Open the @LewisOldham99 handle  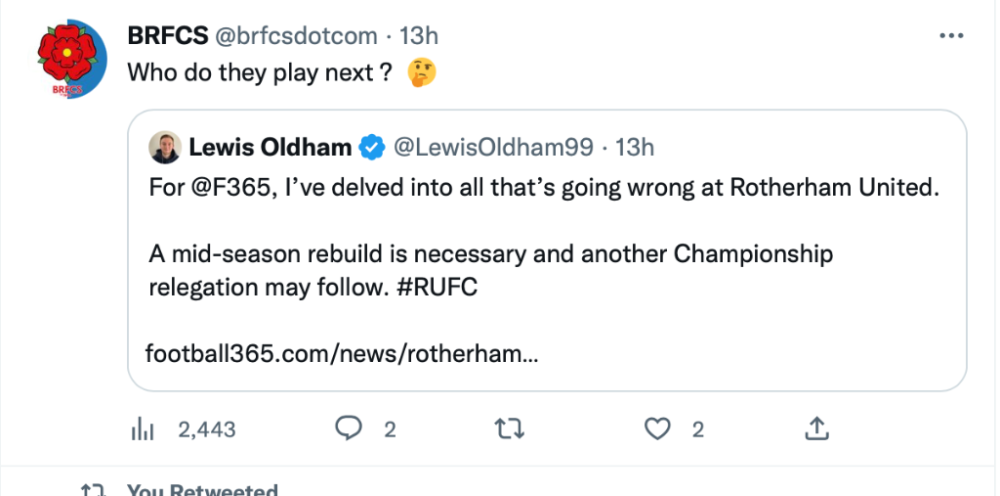496,148
